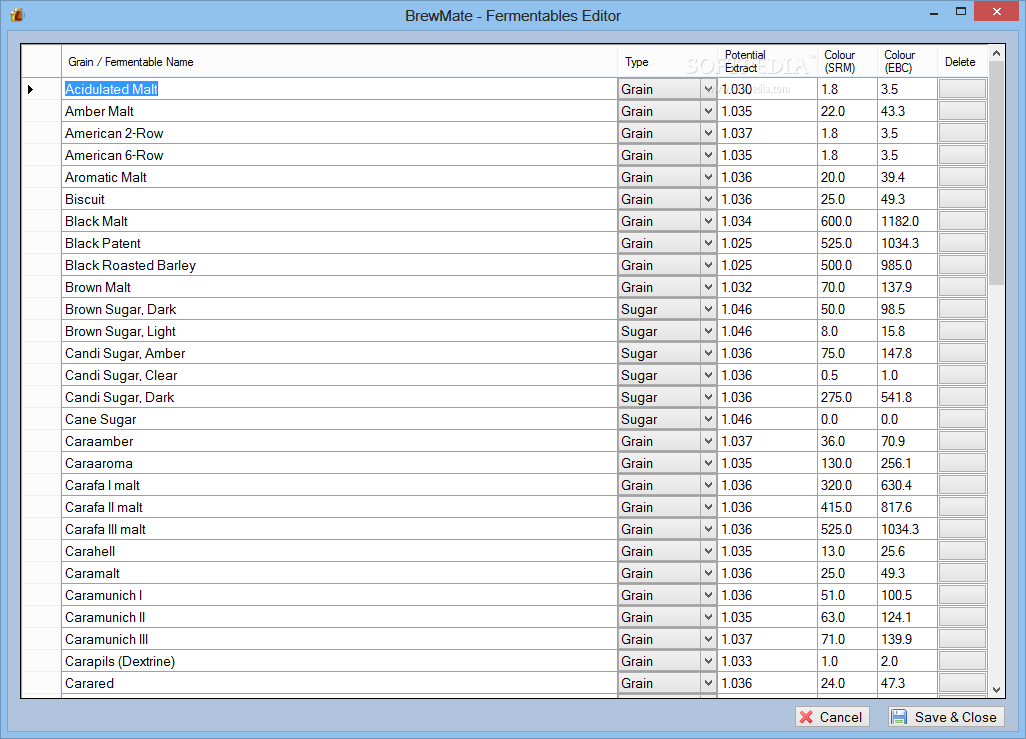This screenshot has width=1026, height=739.
Task: Select the American 2-Row name cell
Action: point(339,134)
